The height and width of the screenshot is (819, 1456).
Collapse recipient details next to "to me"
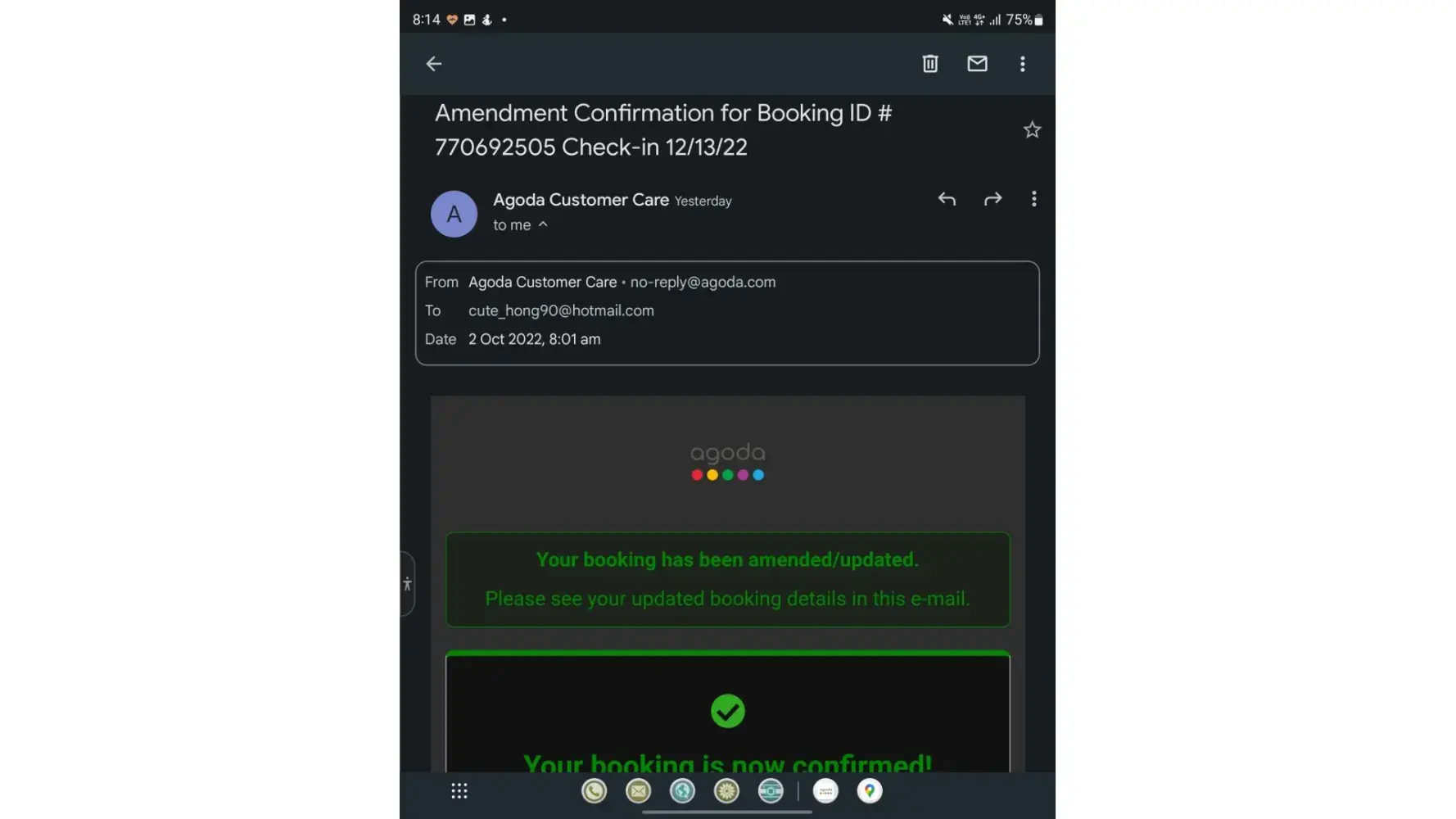click(x=543, y=224)
